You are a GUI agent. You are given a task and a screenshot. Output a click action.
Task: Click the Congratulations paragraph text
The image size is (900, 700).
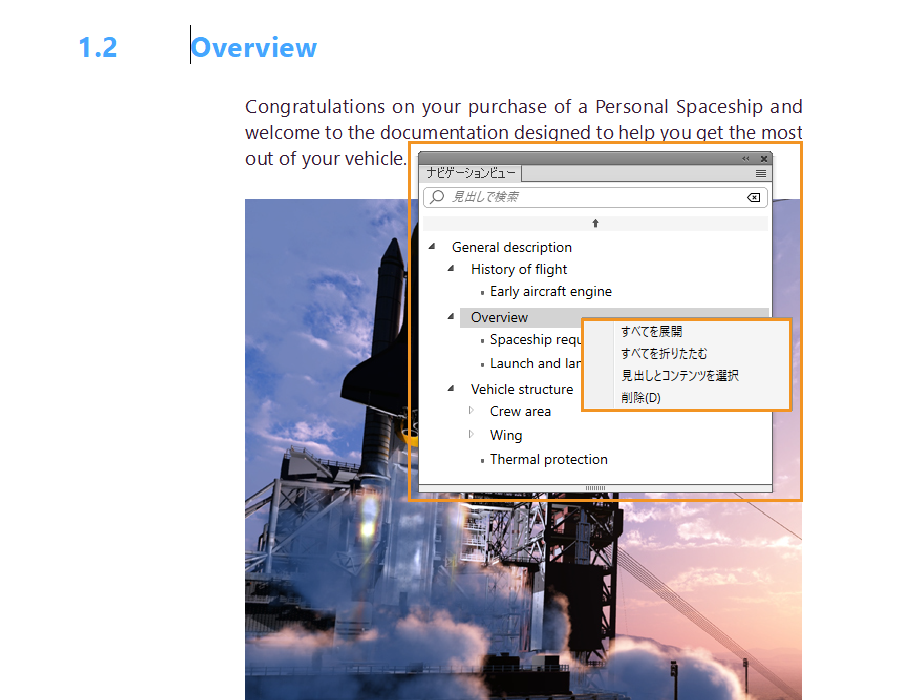point(523,133)
